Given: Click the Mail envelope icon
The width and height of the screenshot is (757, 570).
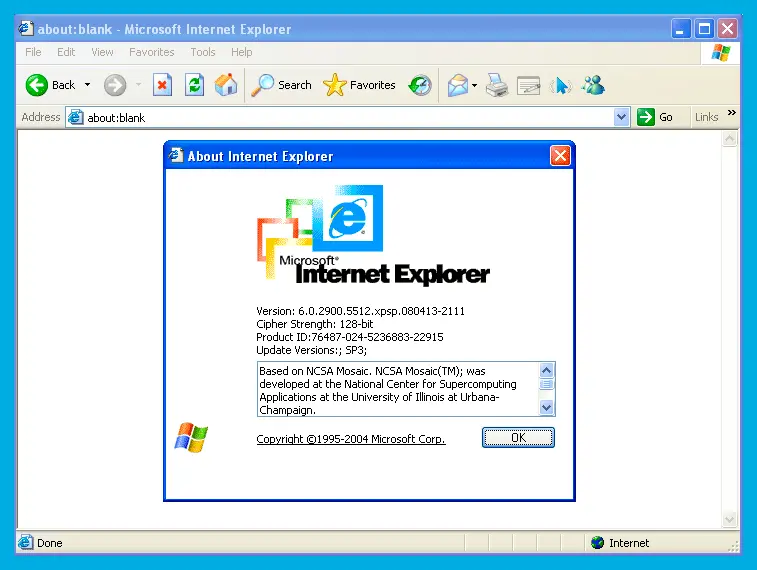Looking at the screenshot, I should pos(457,85).
